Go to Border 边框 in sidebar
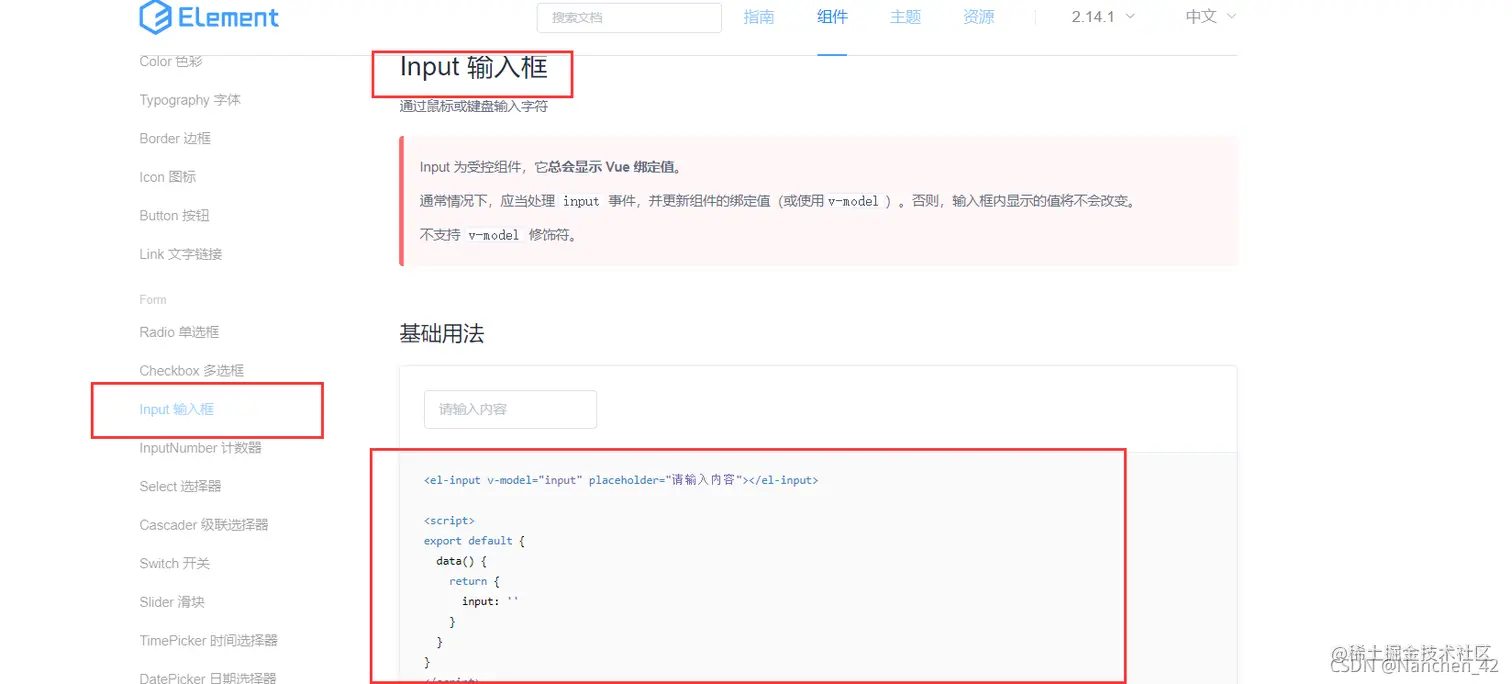Image resolution: width=1512 pixels, height=684 pixels. 175,138
